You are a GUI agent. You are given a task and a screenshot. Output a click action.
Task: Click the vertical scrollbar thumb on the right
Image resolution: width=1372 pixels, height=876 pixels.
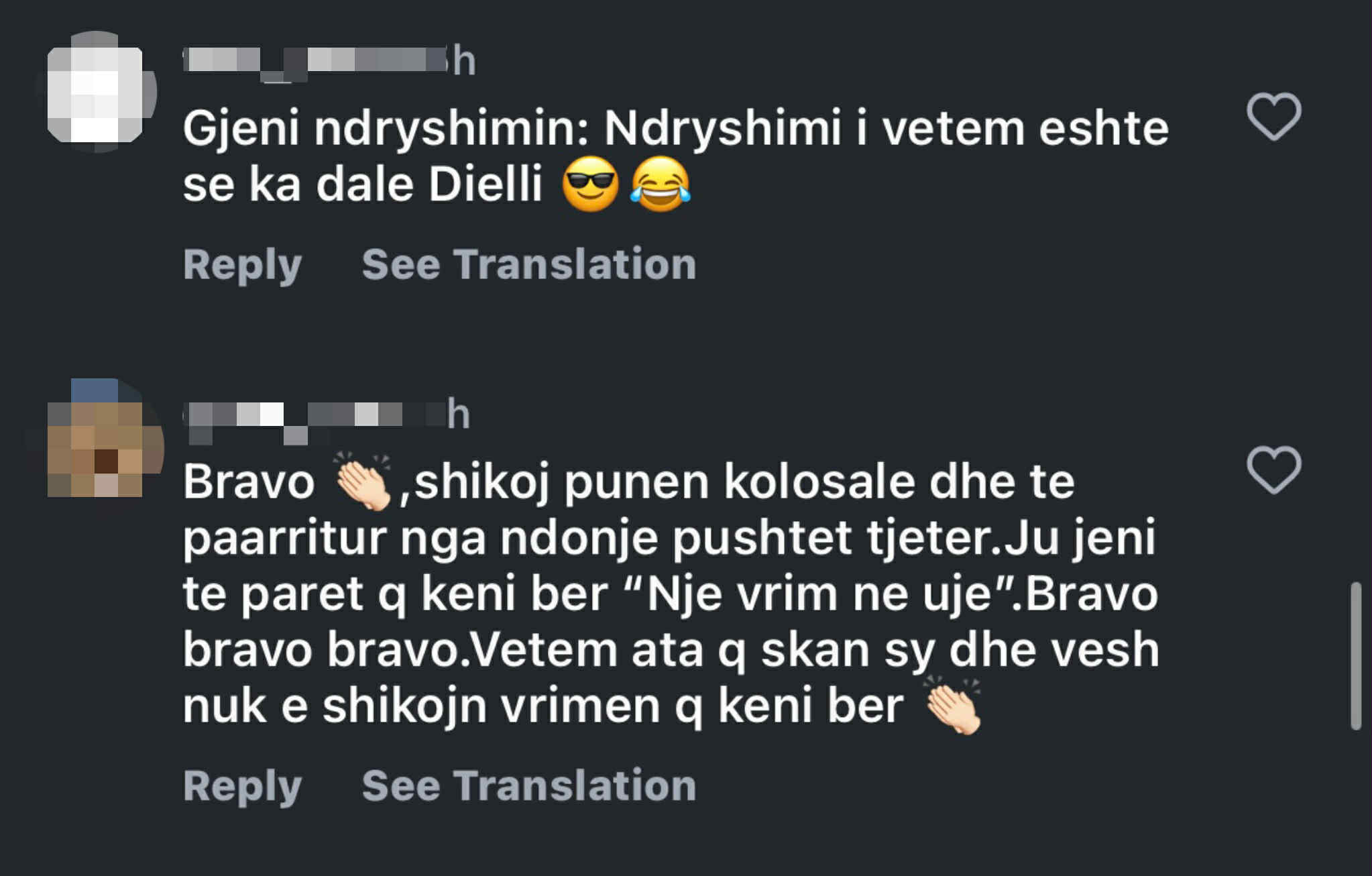point(1356,655)
